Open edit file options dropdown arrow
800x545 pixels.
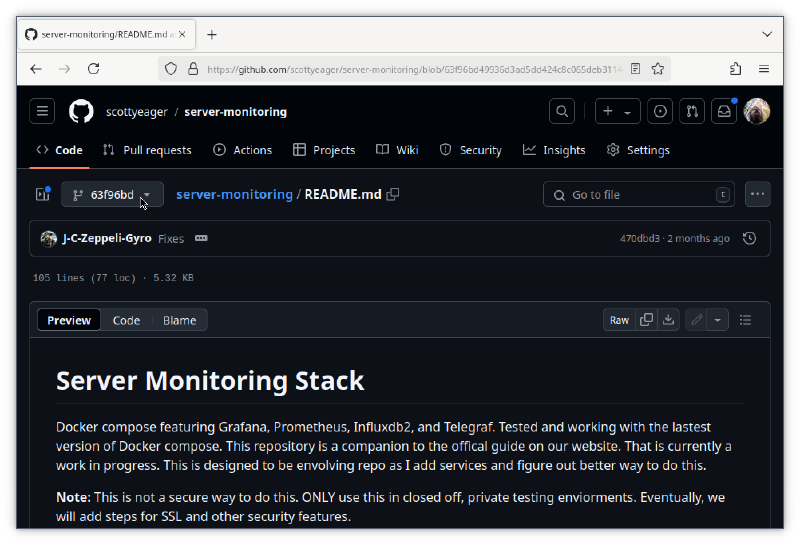718,320
